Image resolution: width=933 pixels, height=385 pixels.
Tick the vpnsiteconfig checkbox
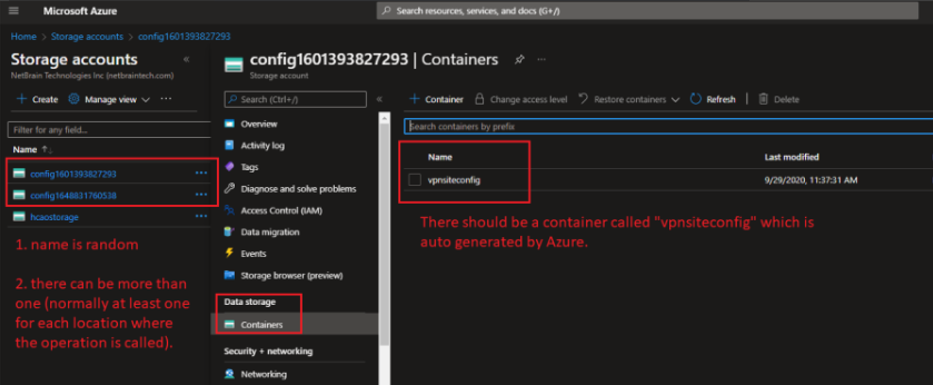tap(415, 180)
